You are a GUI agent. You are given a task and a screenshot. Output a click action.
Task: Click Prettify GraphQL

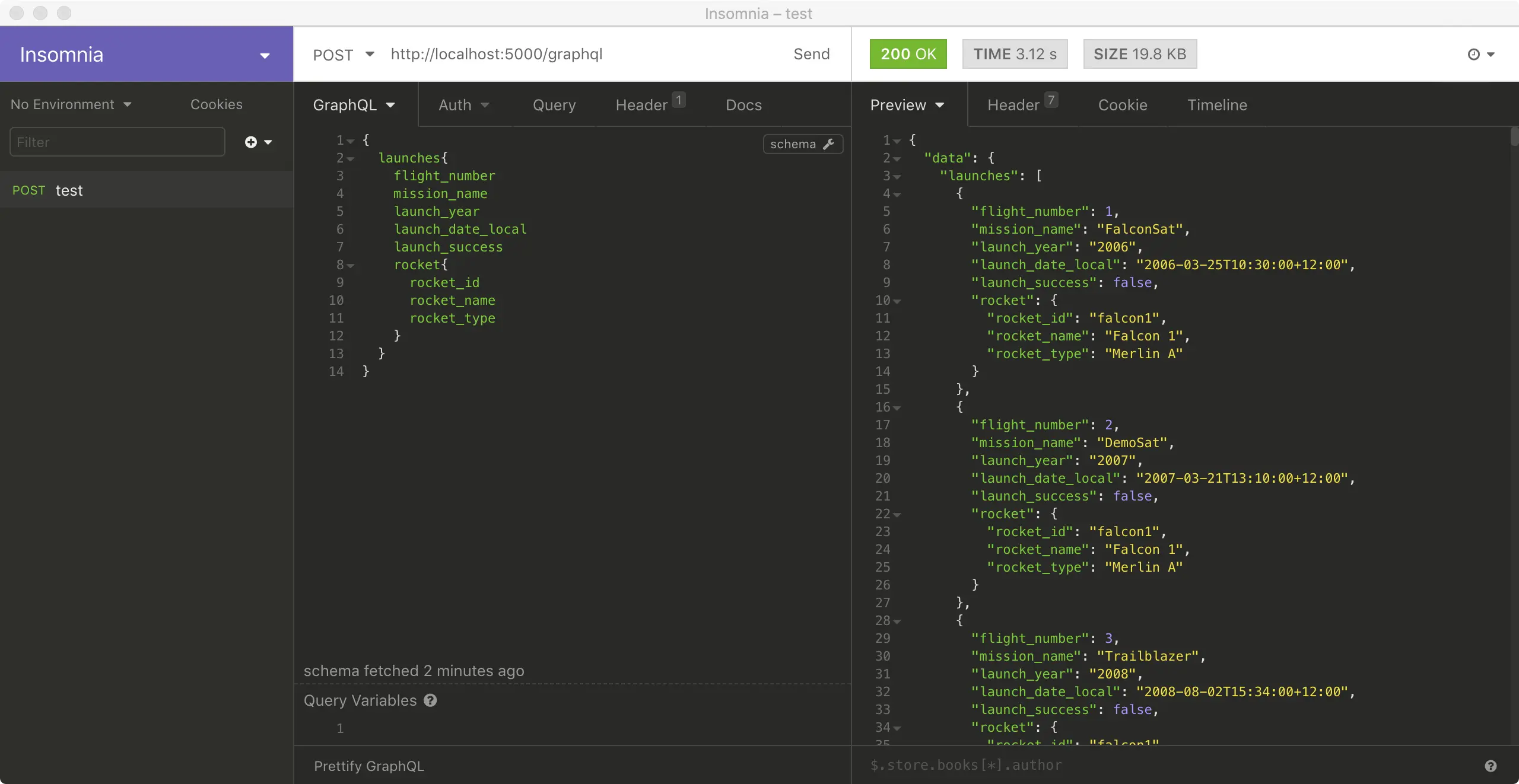point(368,766)
